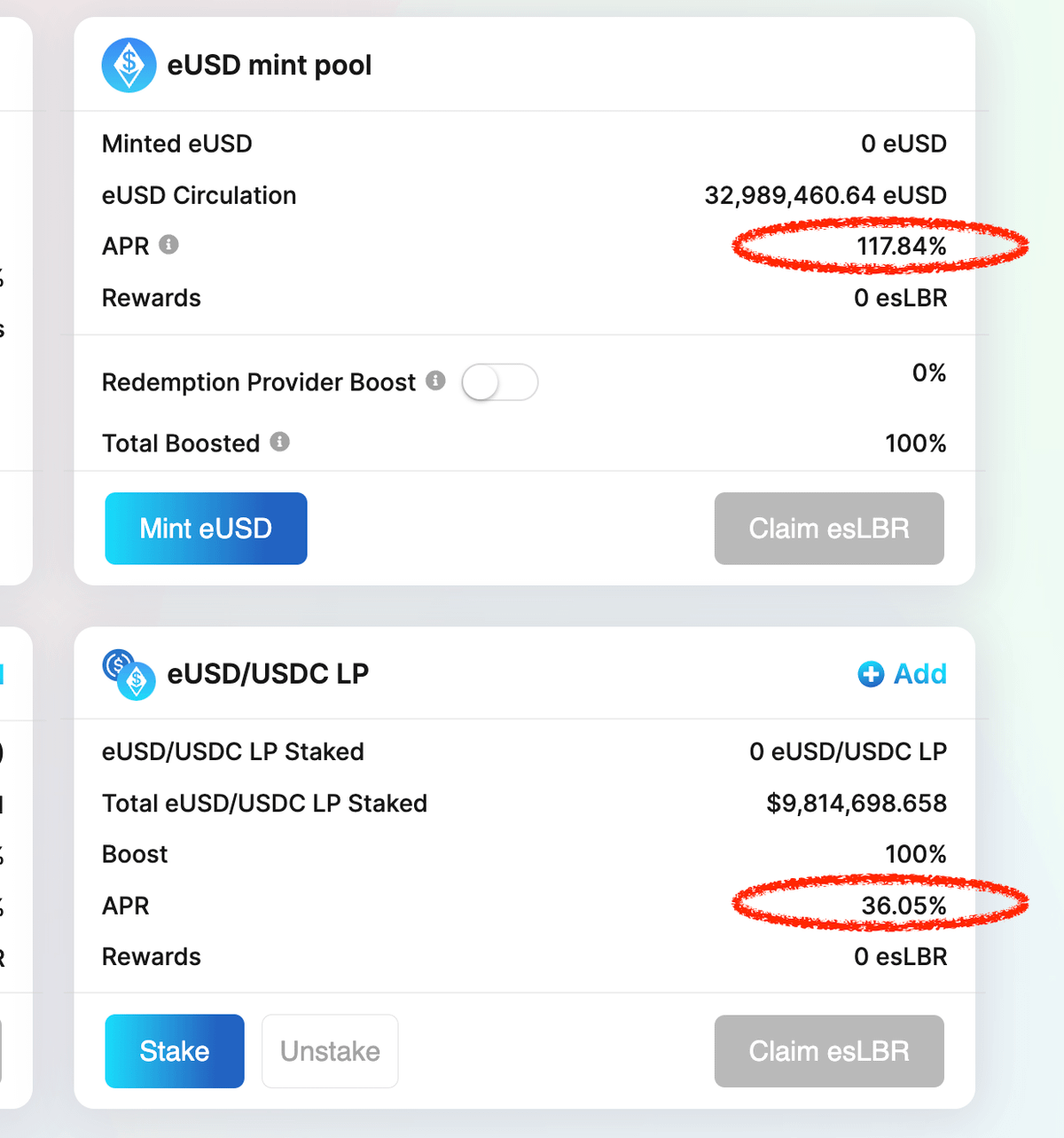The height and width of the screenshot is (1138, 1064).
Task: Click the Total eUSD/USDC LP Staked amount
Action: [x=856, y=804]
